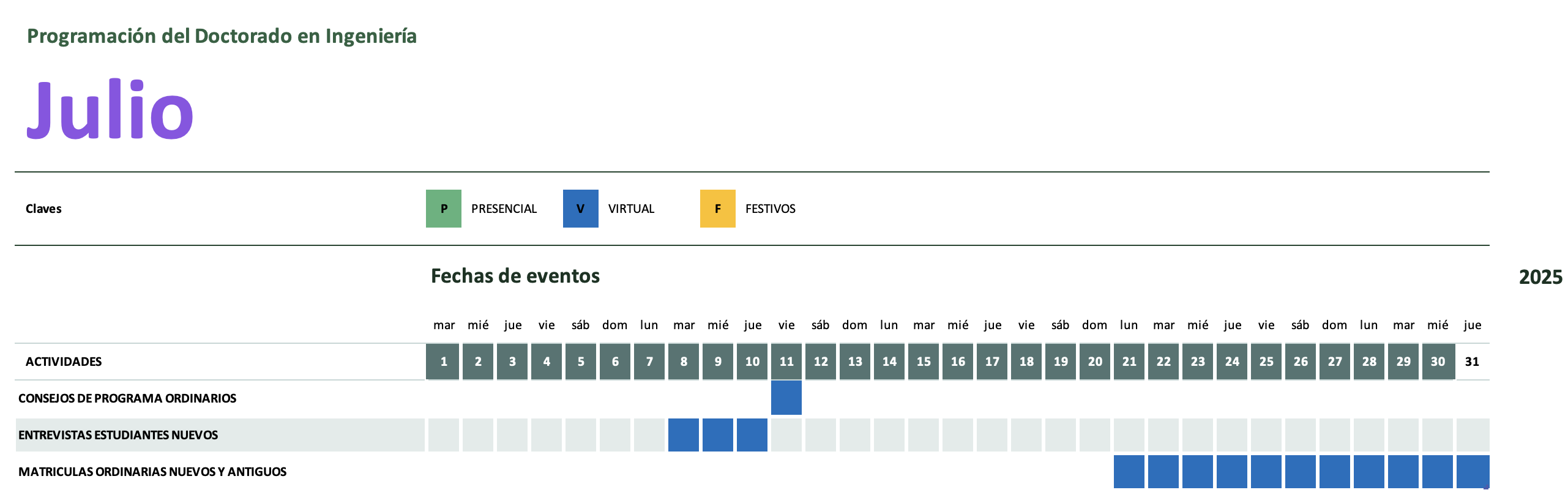Click Entrevistas blue cell on day 10
The width and height of the screenshot is (1568, 498).
coord(752,435)
